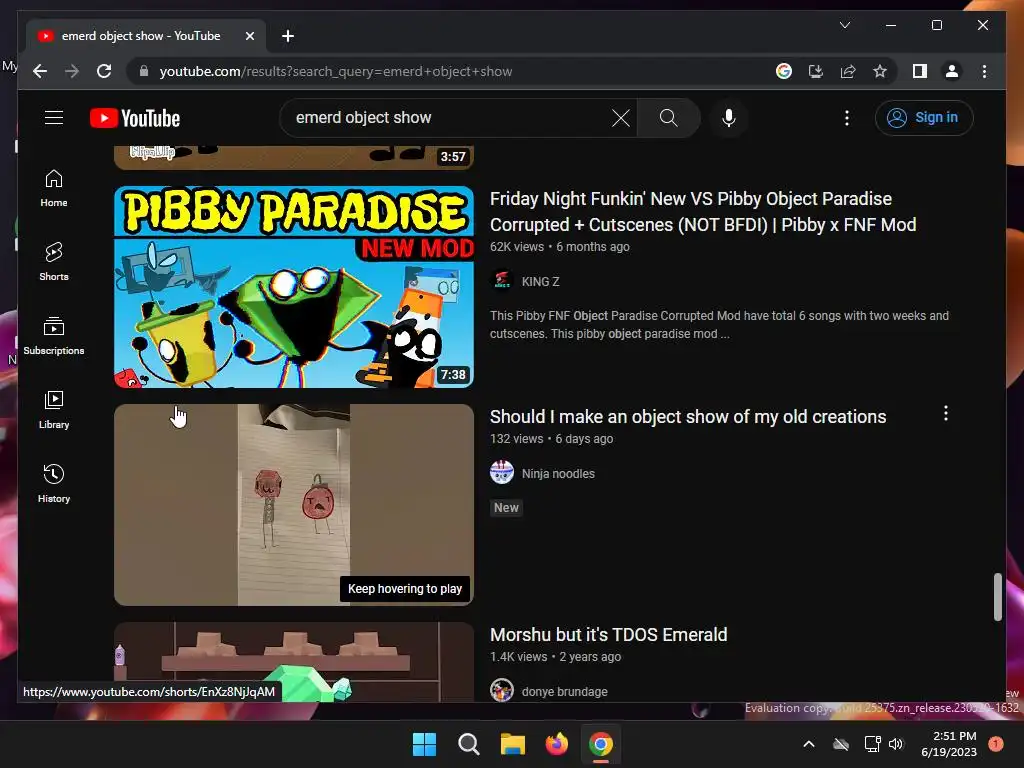This screenshot has height=768, width=1024.
Task: Open the Morshu TDOS Emerald thumbnail
Action: click(x=294, y=662)
